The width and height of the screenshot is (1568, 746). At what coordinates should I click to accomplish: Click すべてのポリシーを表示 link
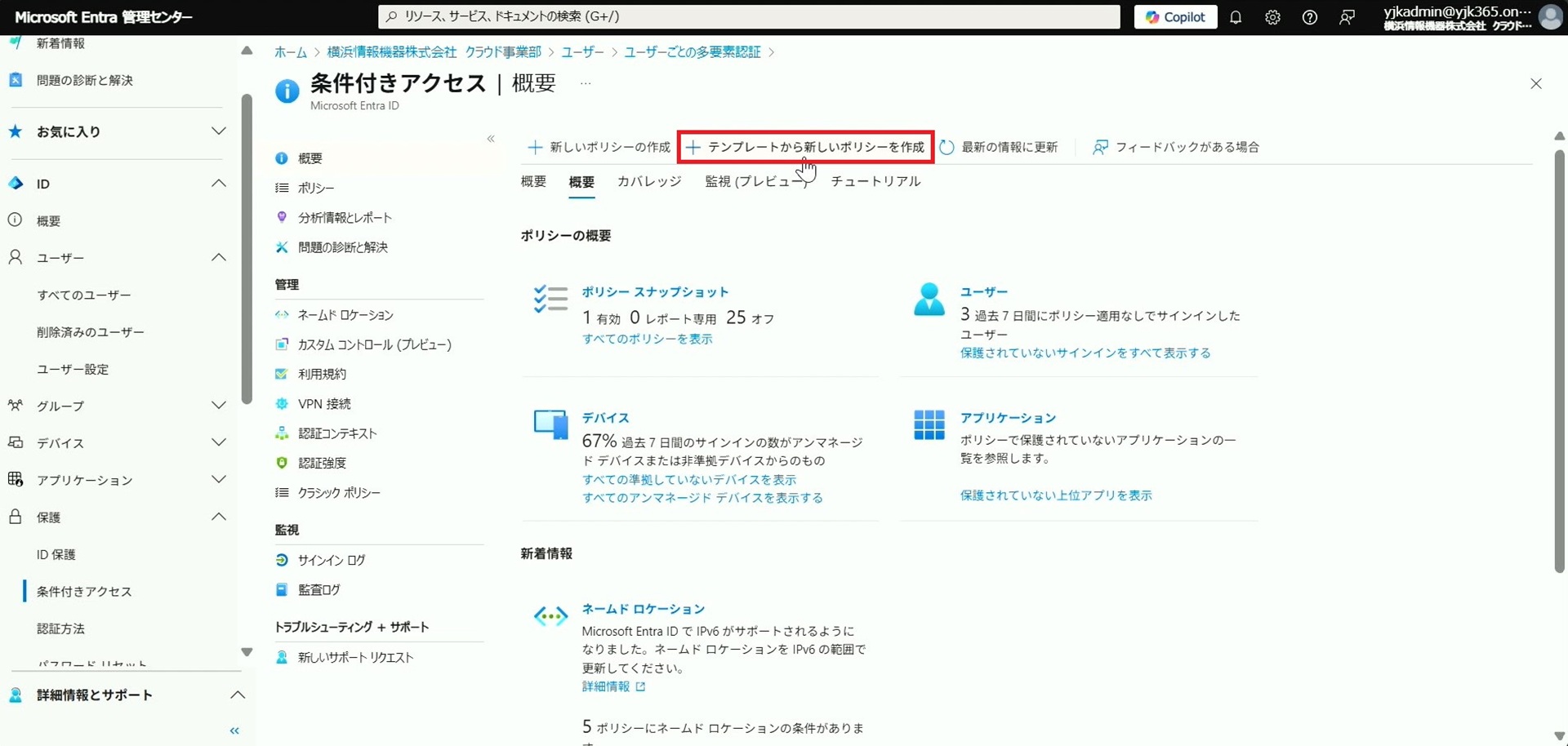[647, 339]
